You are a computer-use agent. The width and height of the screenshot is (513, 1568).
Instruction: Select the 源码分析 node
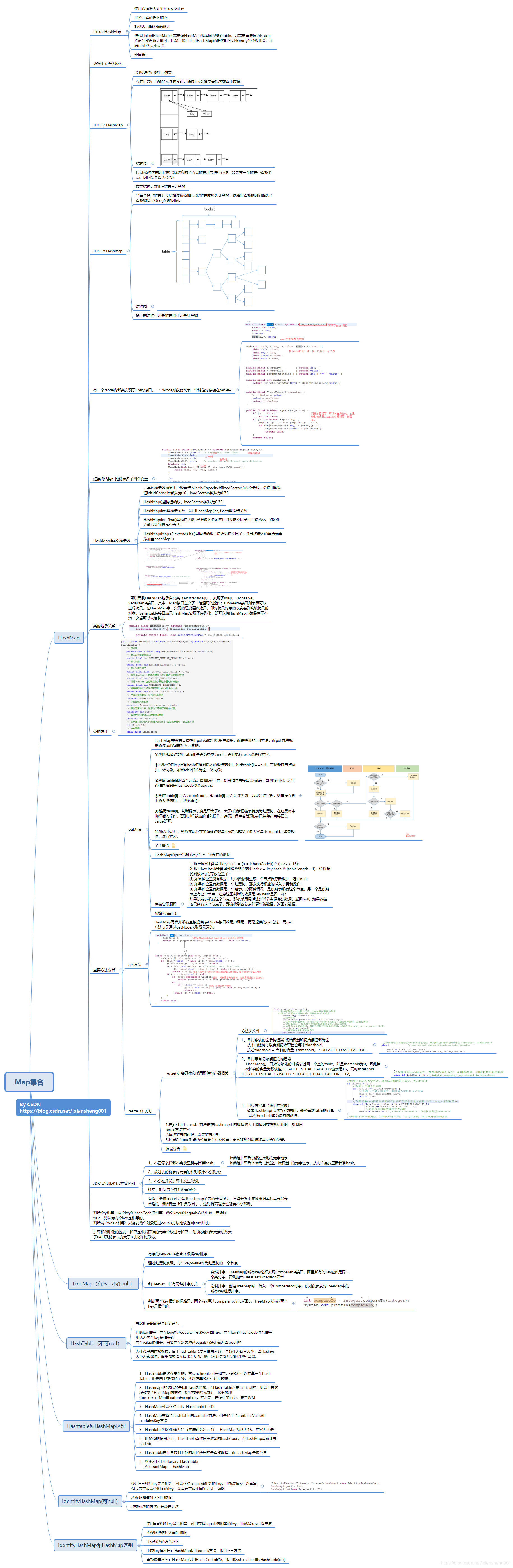coord(173,1149)
